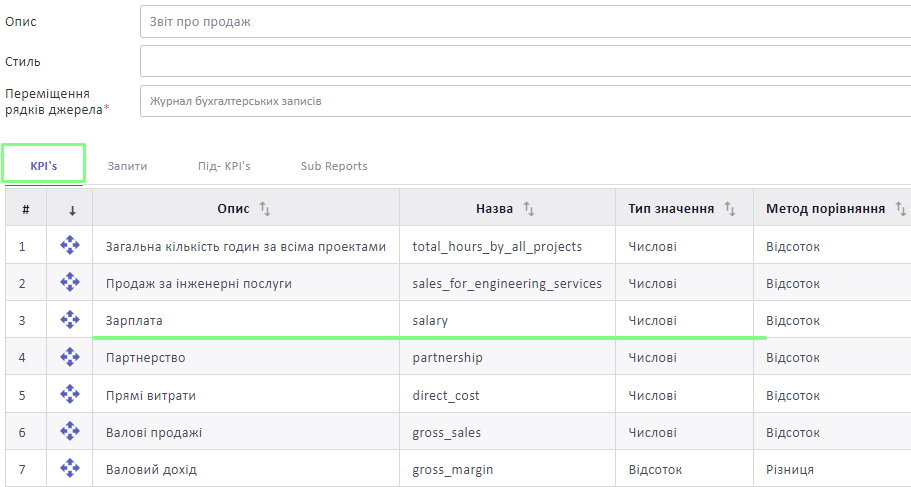Sort table by Назва column
911x487 pixels.
click(529, 209)
